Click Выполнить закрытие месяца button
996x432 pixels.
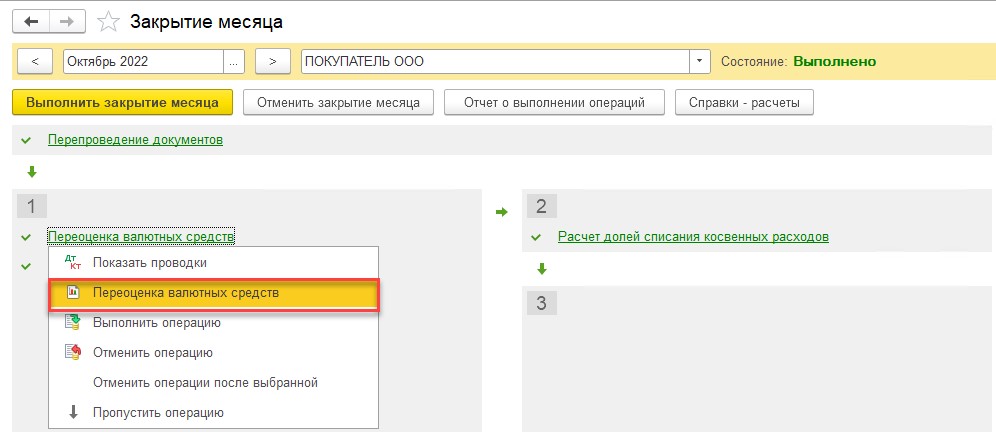tap(123, 102)
